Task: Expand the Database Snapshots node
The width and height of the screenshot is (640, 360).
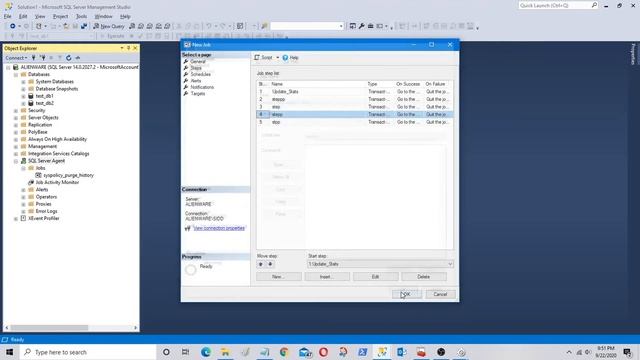Action: click(x=23, y=89)
